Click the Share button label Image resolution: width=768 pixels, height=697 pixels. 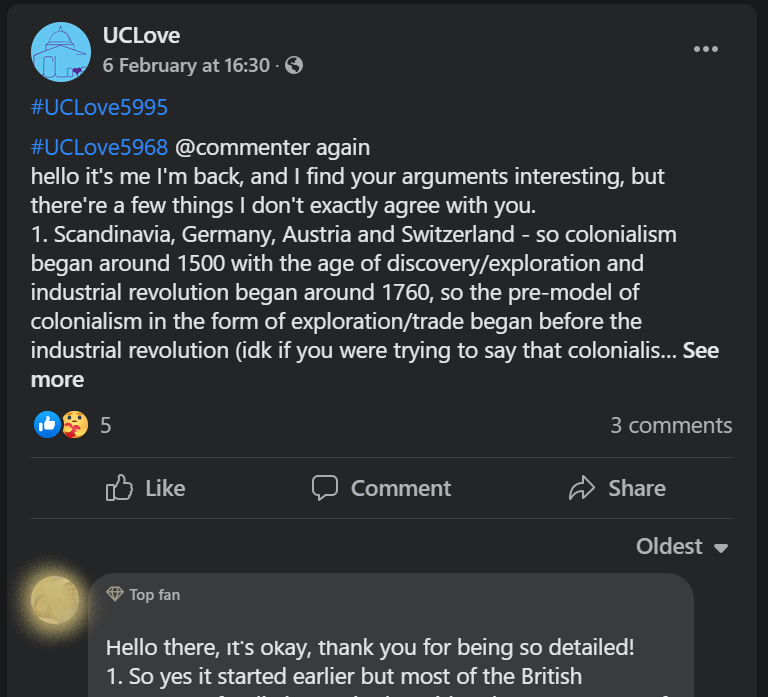[x=637, y=488]
